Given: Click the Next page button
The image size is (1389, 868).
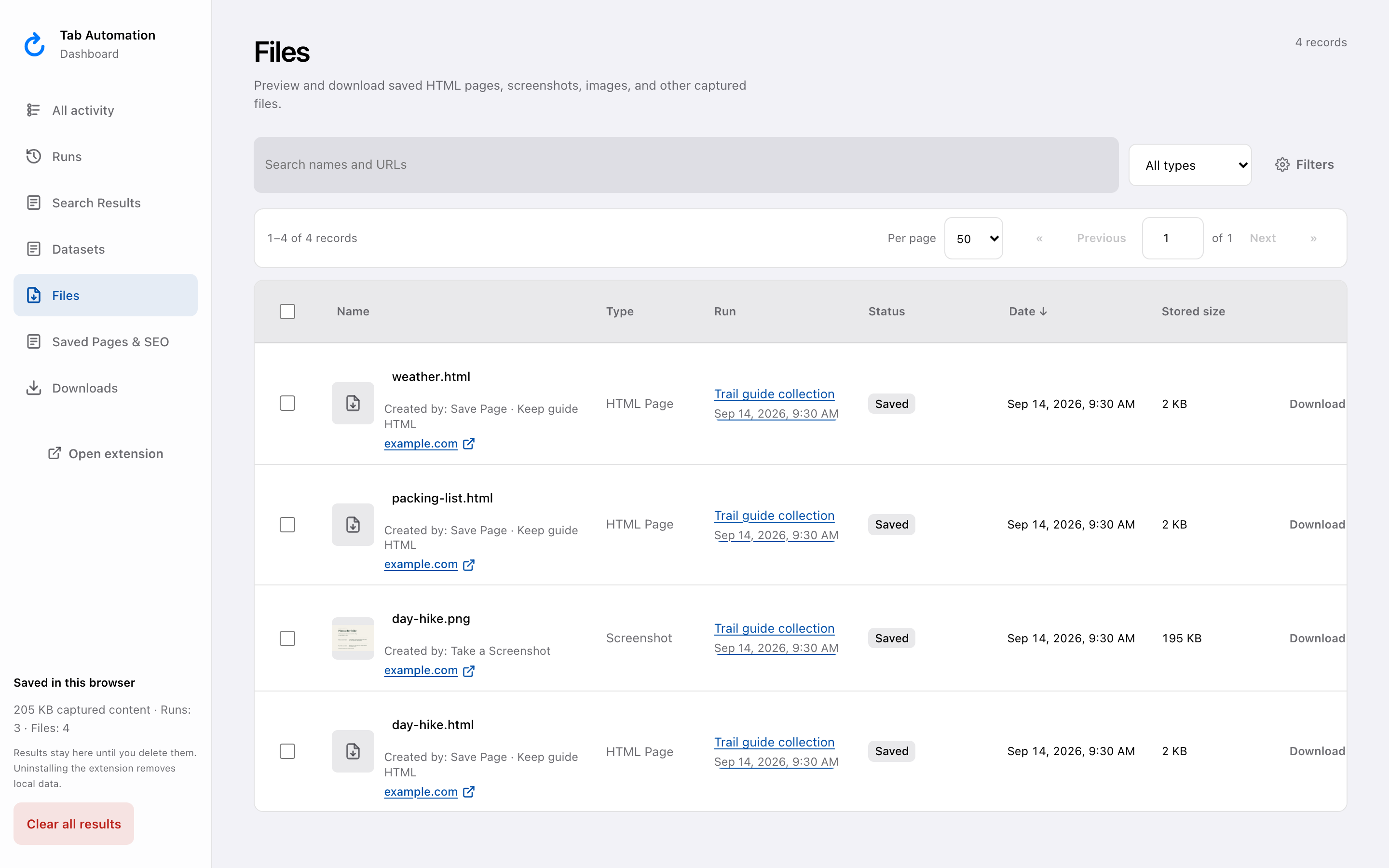Looking at the screenshot, I should click(1263, 238).
